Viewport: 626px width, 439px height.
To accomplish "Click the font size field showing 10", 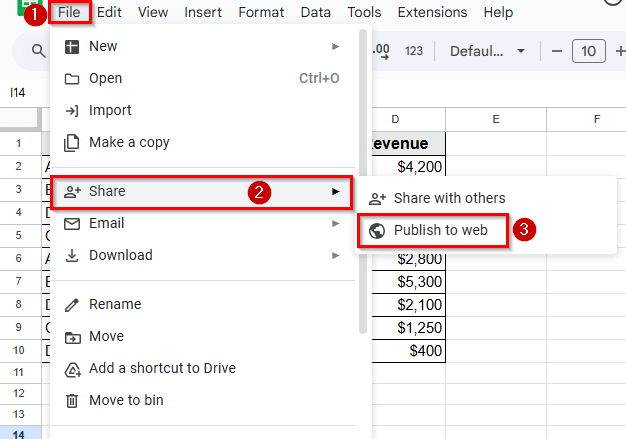I will 590,51.
